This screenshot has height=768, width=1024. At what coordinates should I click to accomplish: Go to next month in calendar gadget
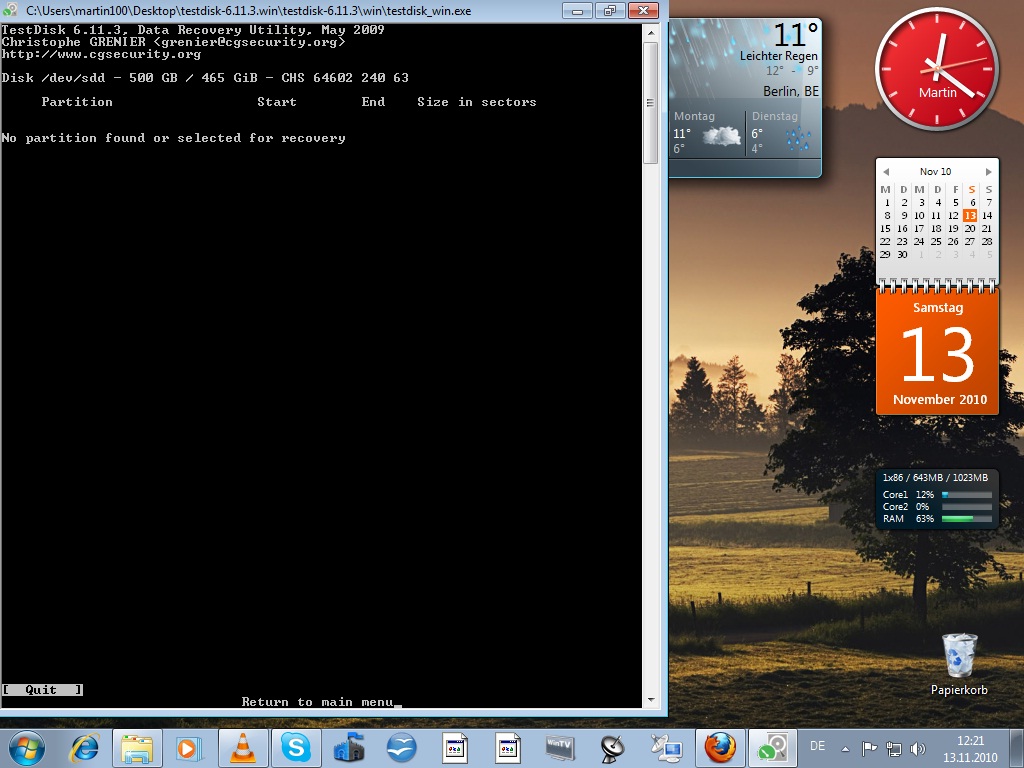[x=989, y=172]
